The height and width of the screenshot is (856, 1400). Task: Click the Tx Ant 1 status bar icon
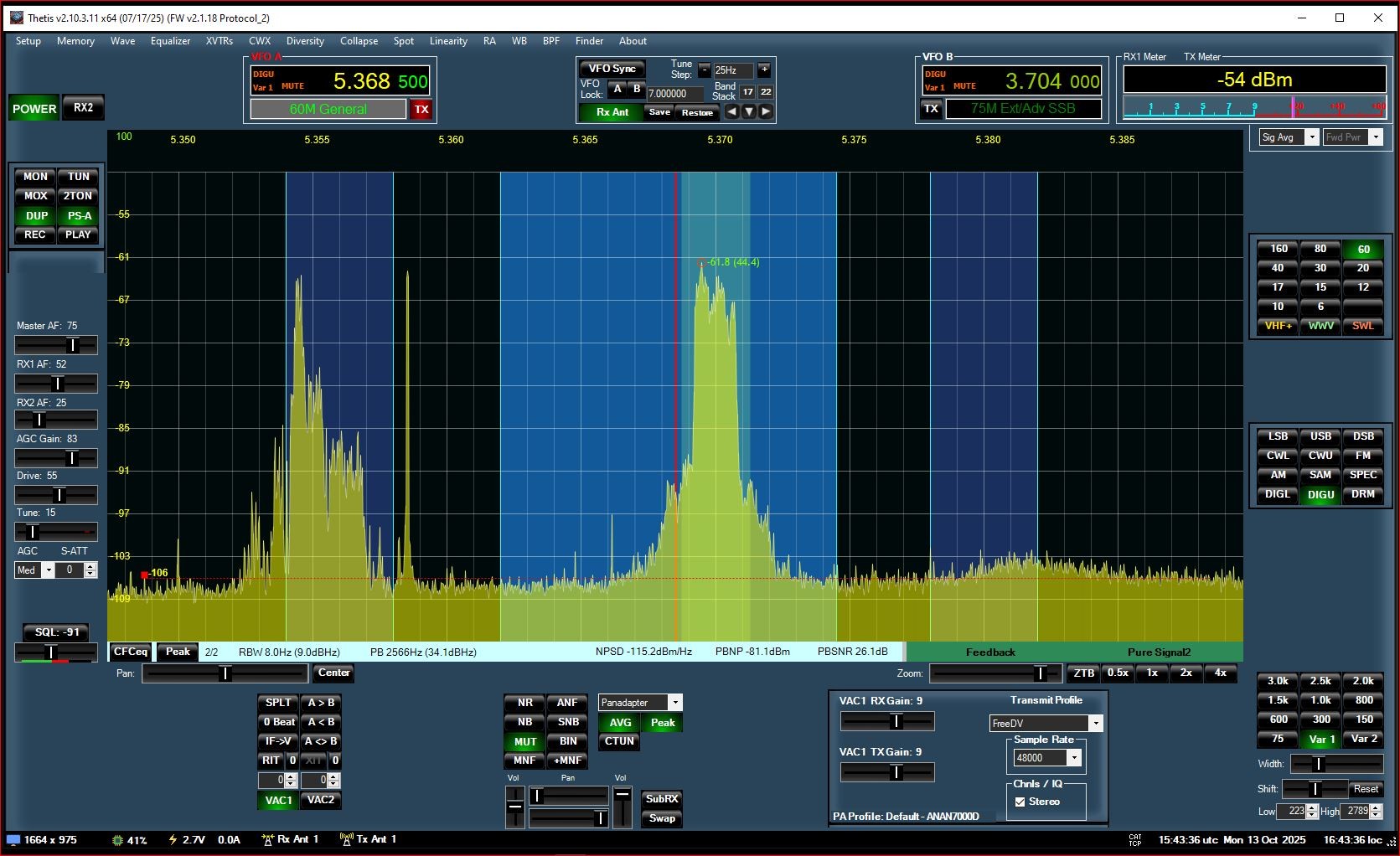[x=346, y=839]
